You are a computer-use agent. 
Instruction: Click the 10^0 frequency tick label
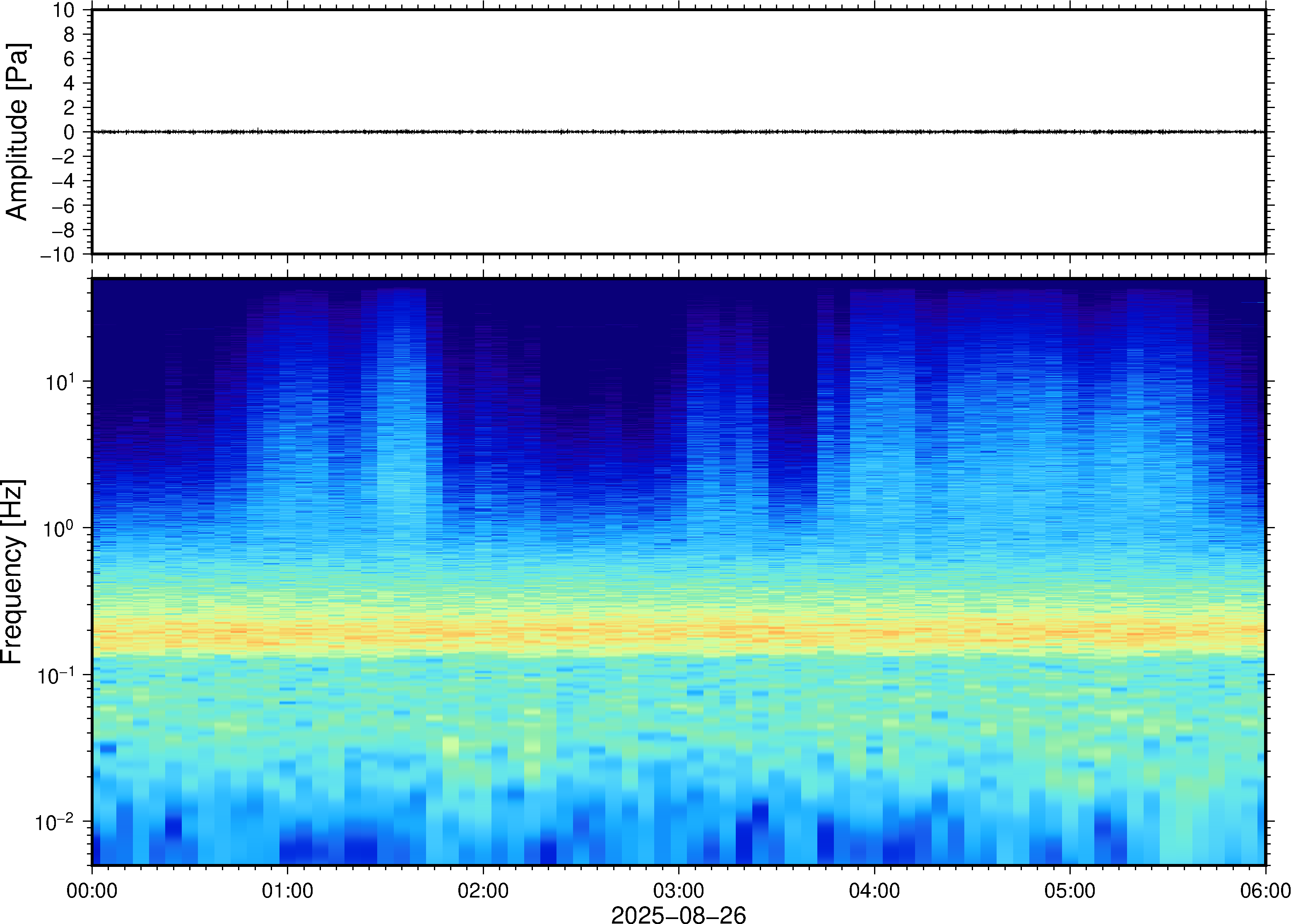(x=60, y=528)
